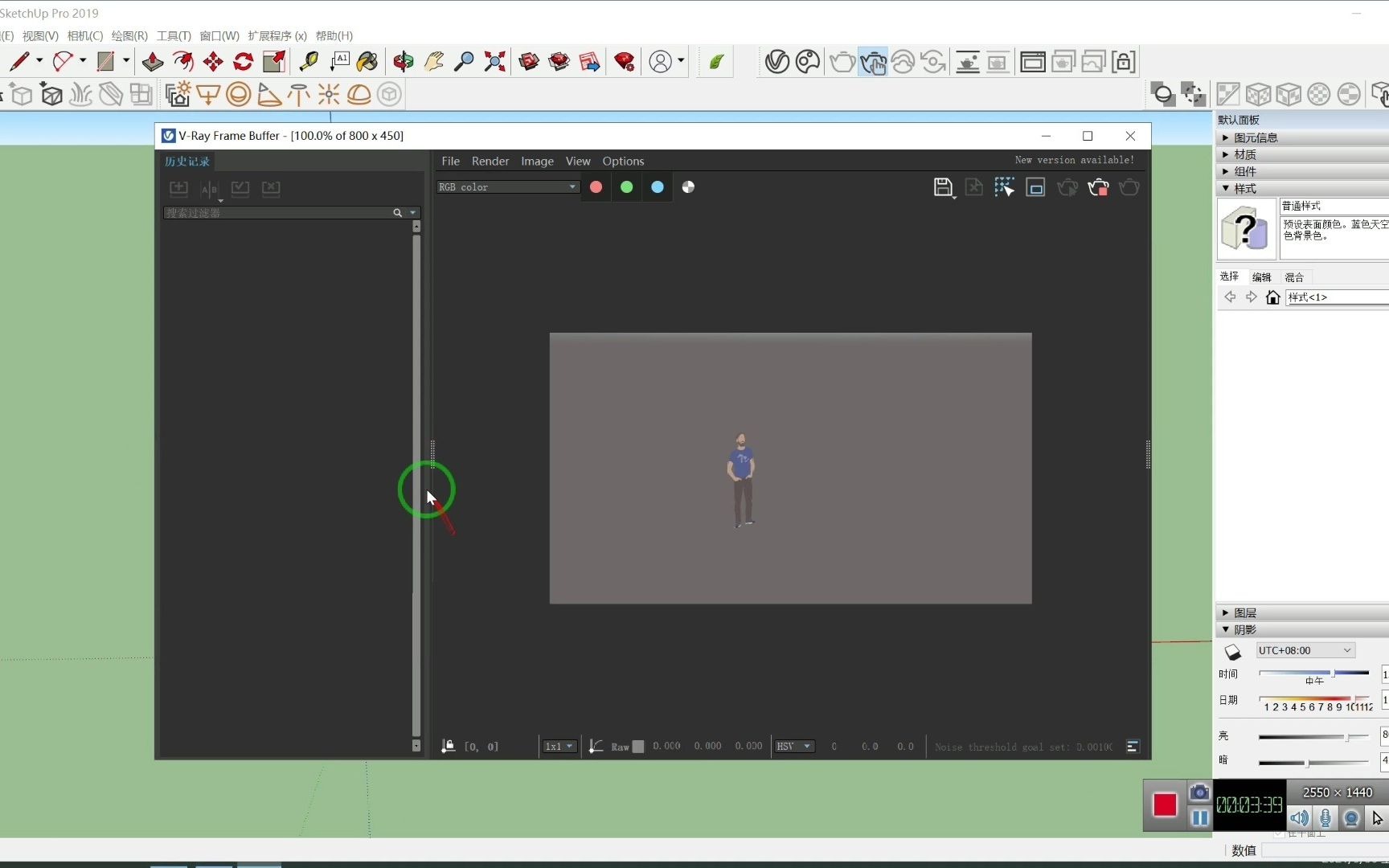Take a screenshot with the camera button
The height and width of the screenshot is (868, 1389).
tap(1199, 792)
